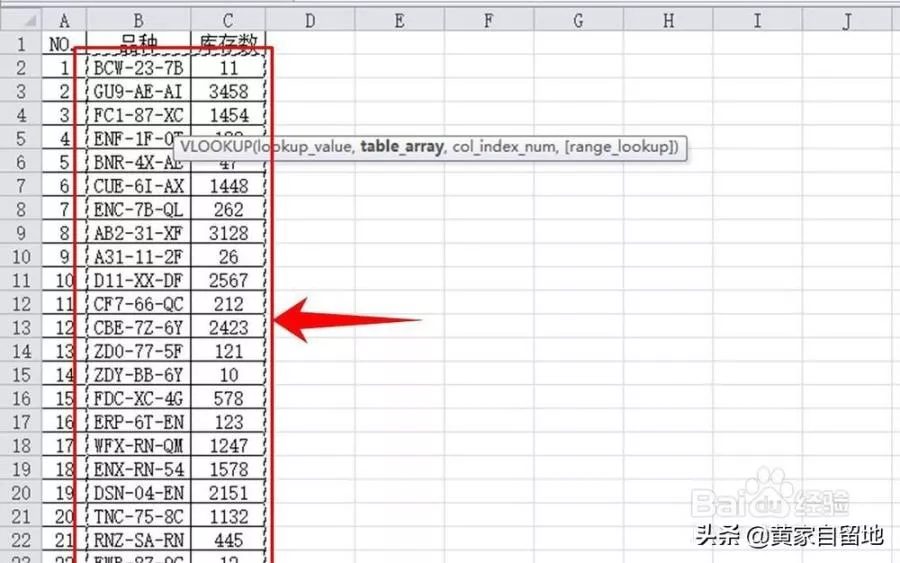Select cell containing BCW-23-7B
Viewport: 900px width, 563px height.
click(x=138, y=68)
